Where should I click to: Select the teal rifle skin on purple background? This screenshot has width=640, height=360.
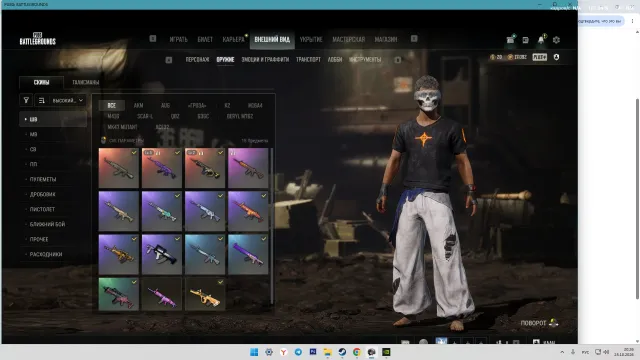click(162, 211)
